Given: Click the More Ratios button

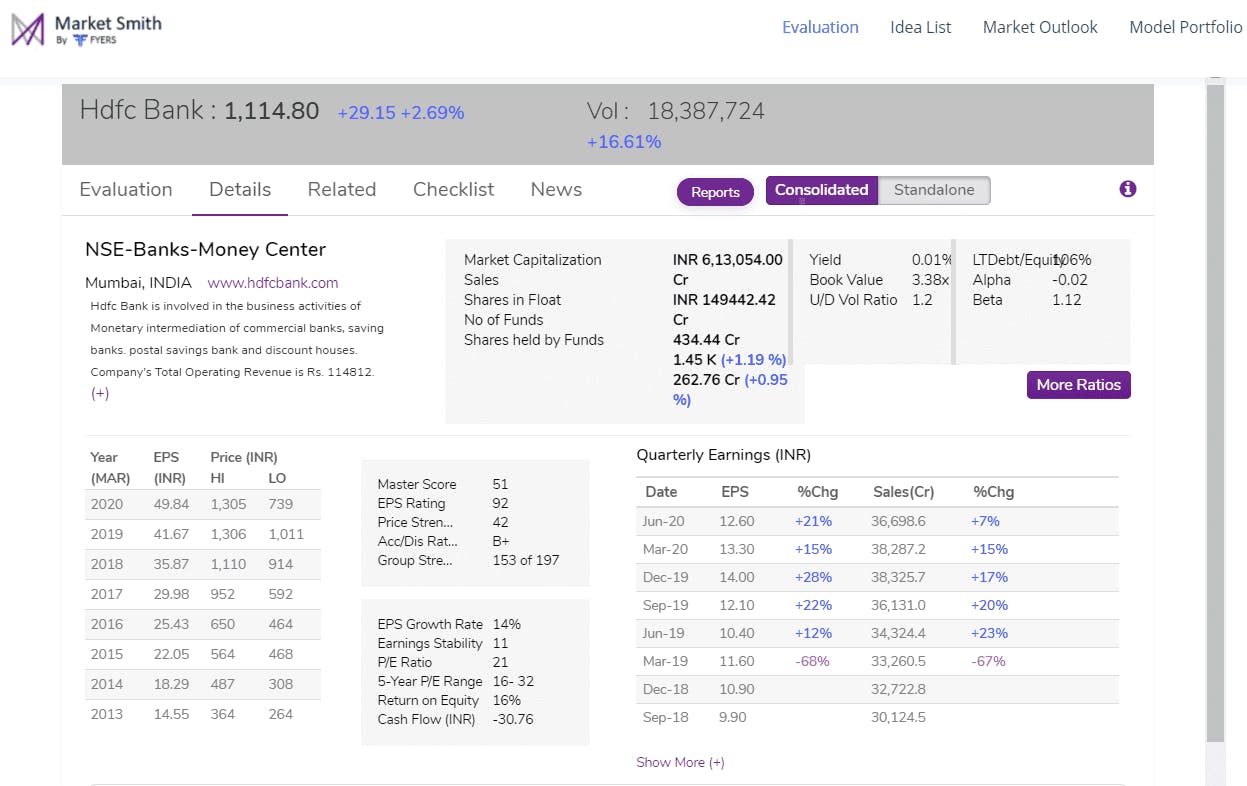Looking at the screenshot, I should [x=1078, y=385].
